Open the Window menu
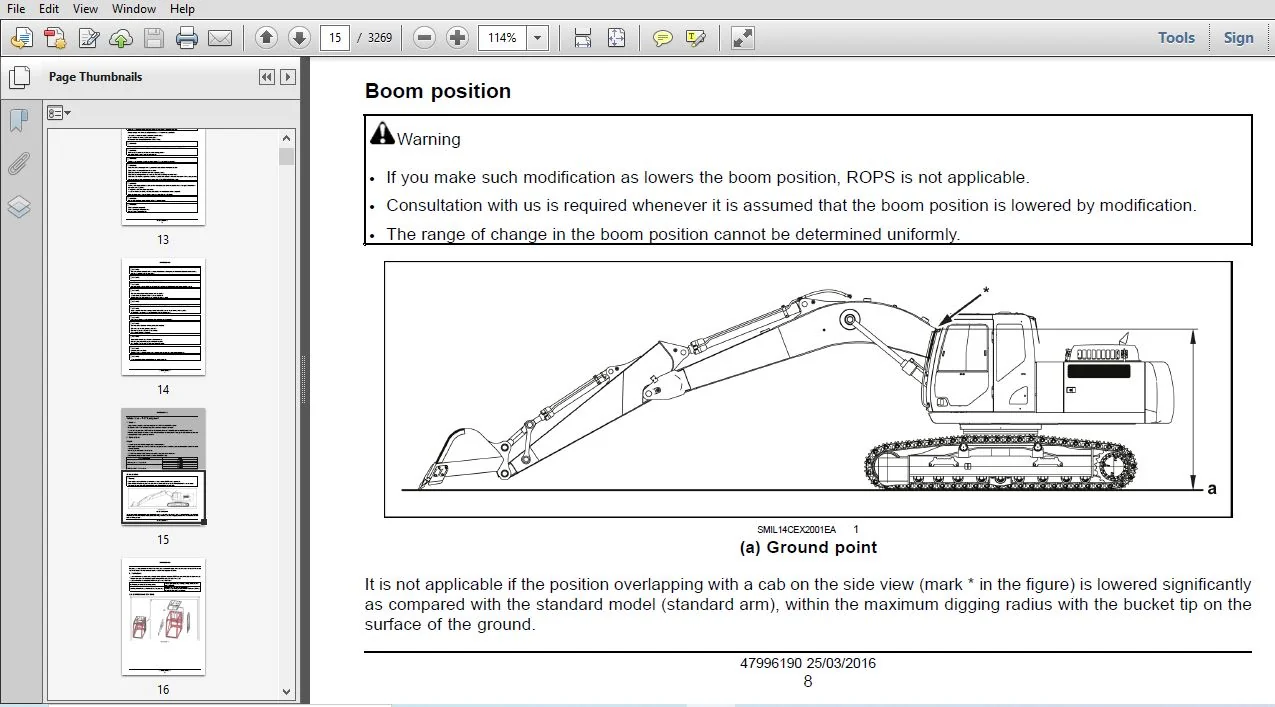 tap(133, 9)
